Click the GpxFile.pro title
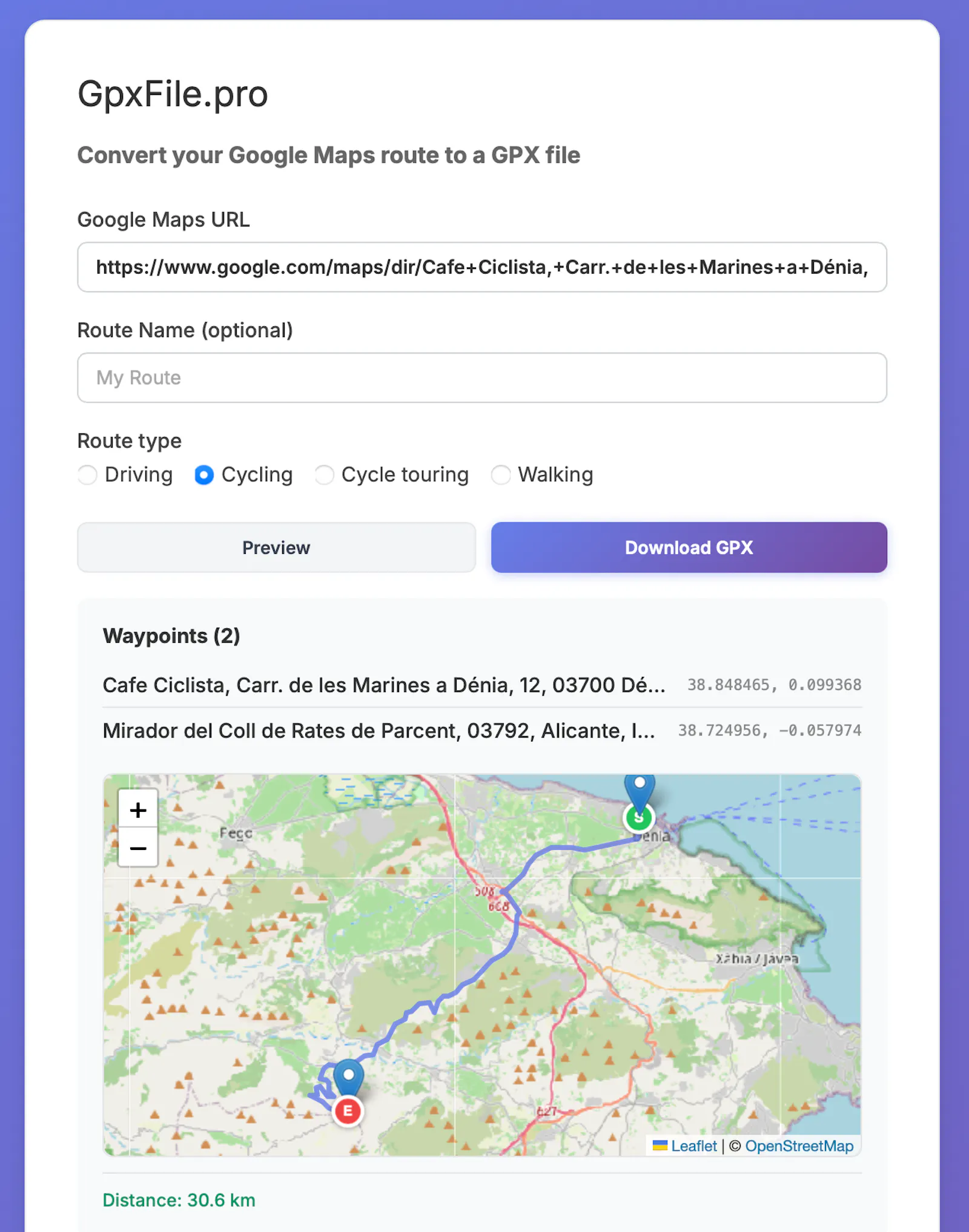The height and width of the screenshot is (1232, 969). tap(173, 94)
